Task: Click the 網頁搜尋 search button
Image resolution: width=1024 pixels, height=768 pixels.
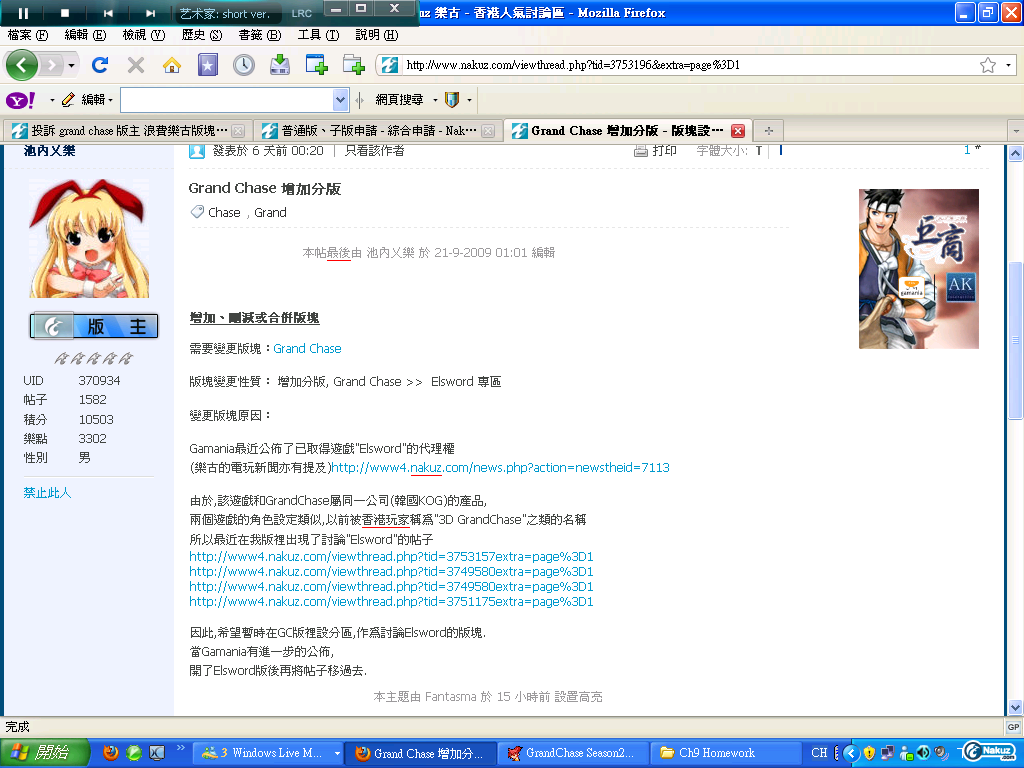Action: pyautogui.click(x=399, y=100)
